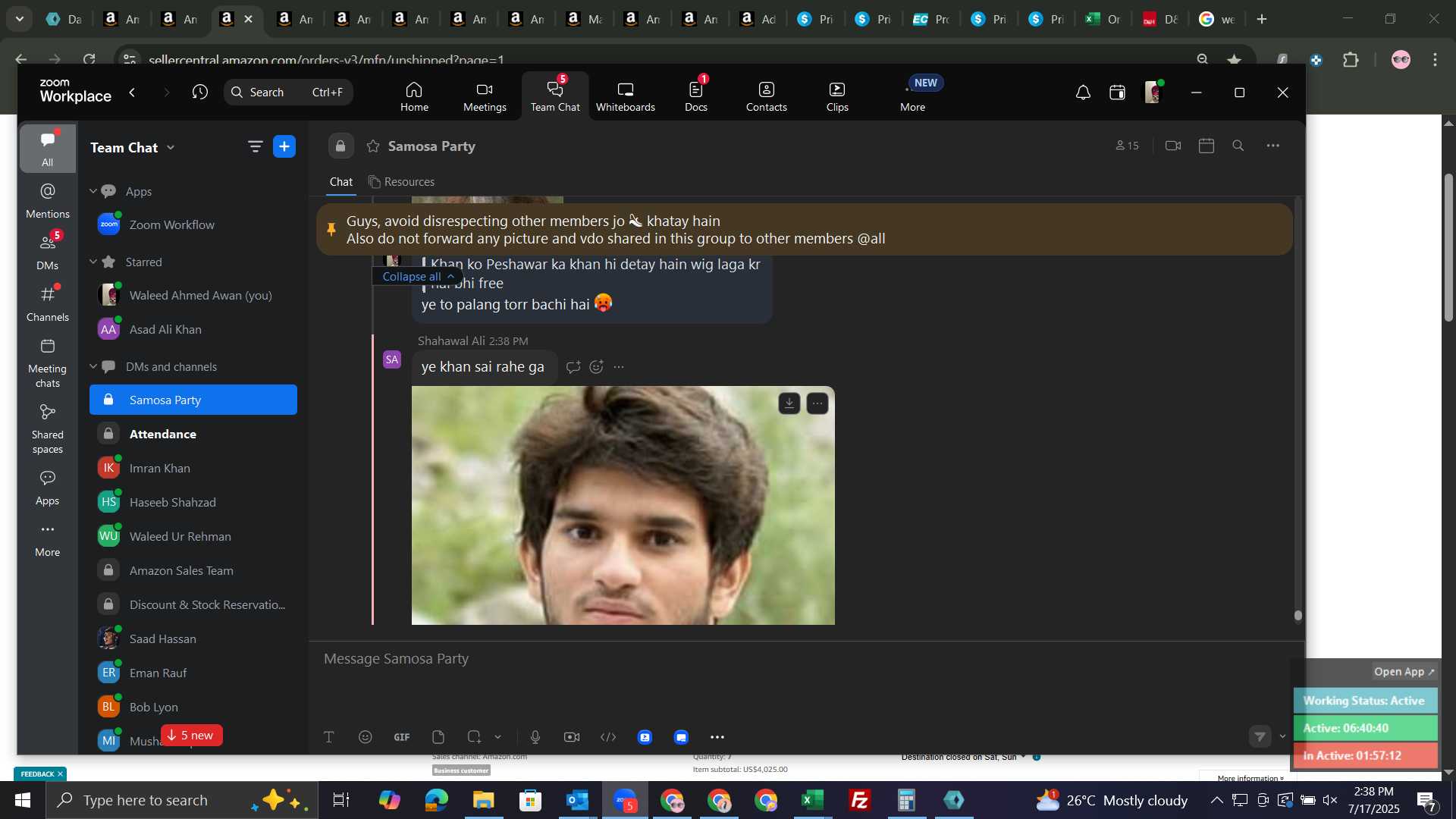Open Docs in the top navigation

click(x=695, y=96)
